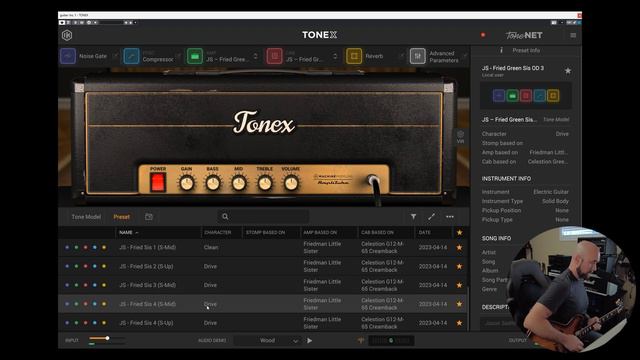Click the MID knob on the amp

point(239,183)
